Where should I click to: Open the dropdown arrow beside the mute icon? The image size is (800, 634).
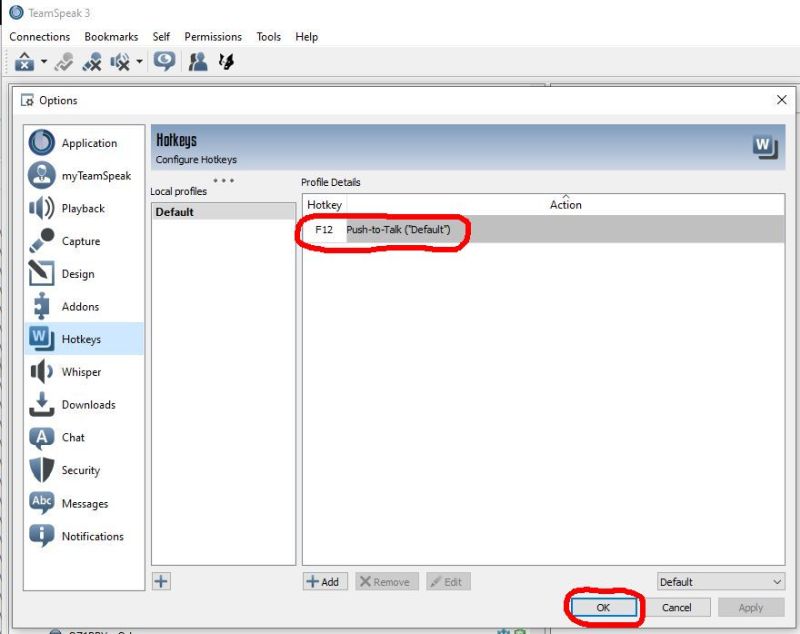click(x=139, y=62)
